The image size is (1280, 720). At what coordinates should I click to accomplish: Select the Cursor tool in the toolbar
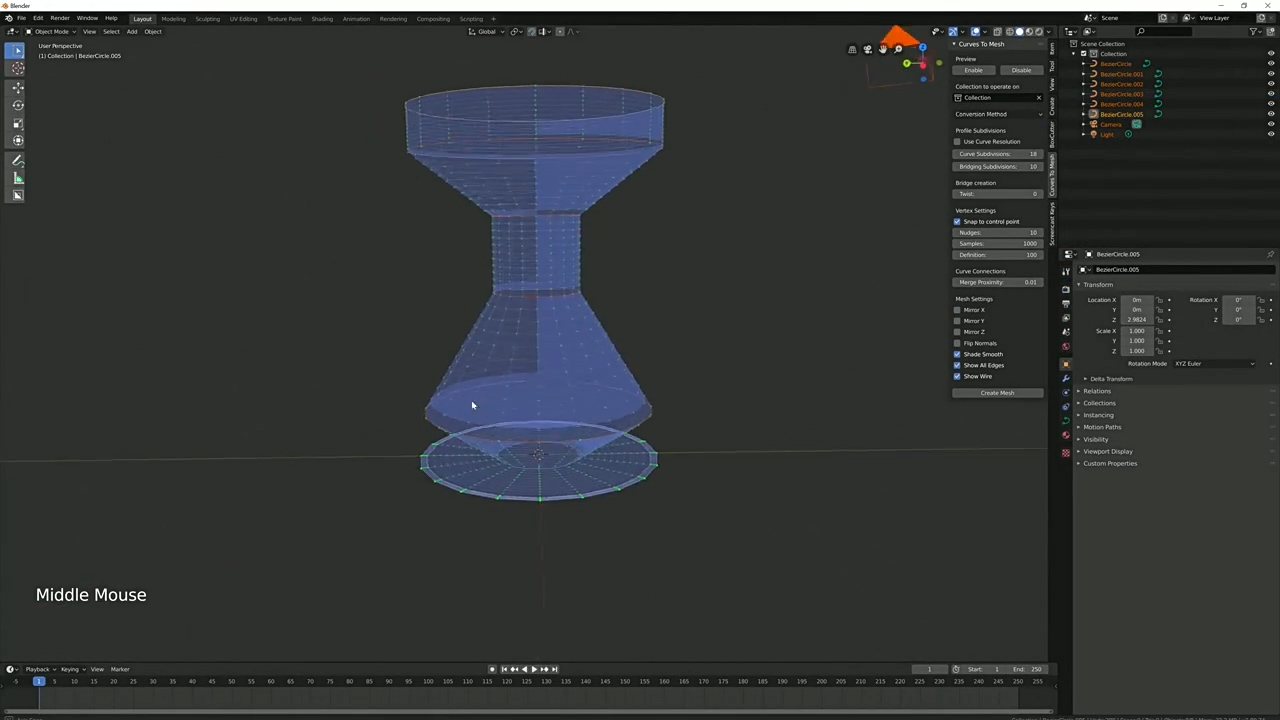[17, 68]
